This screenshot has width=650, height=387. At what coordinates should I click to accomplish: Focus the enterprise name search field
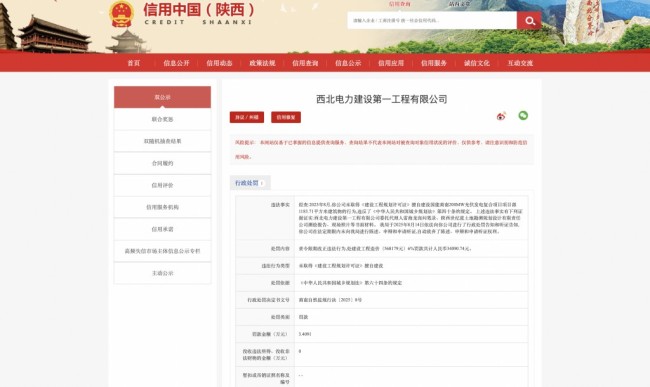(x=432, y=20)
